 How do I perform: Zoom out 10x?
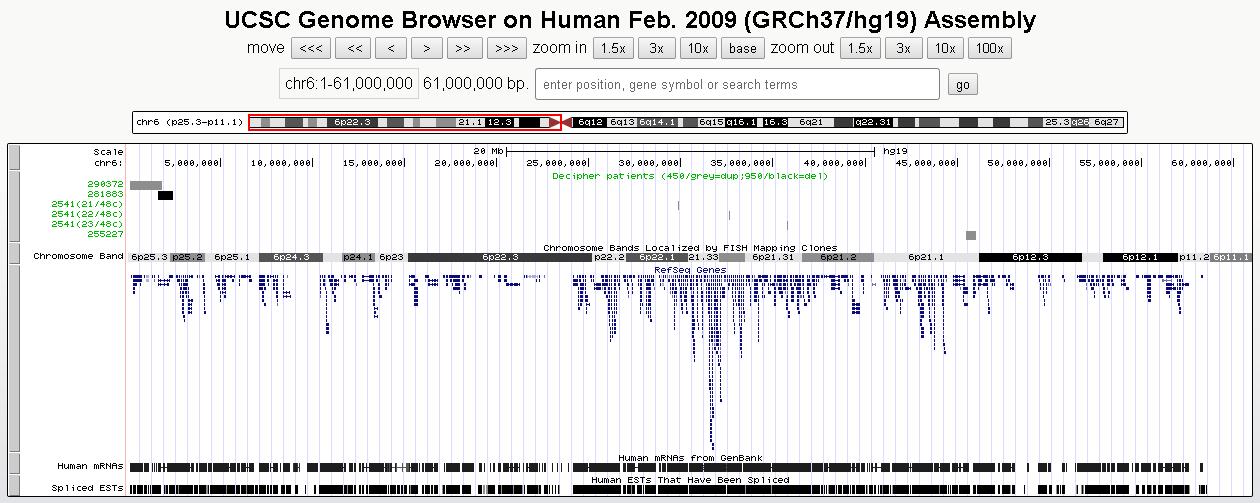point(944,48)
